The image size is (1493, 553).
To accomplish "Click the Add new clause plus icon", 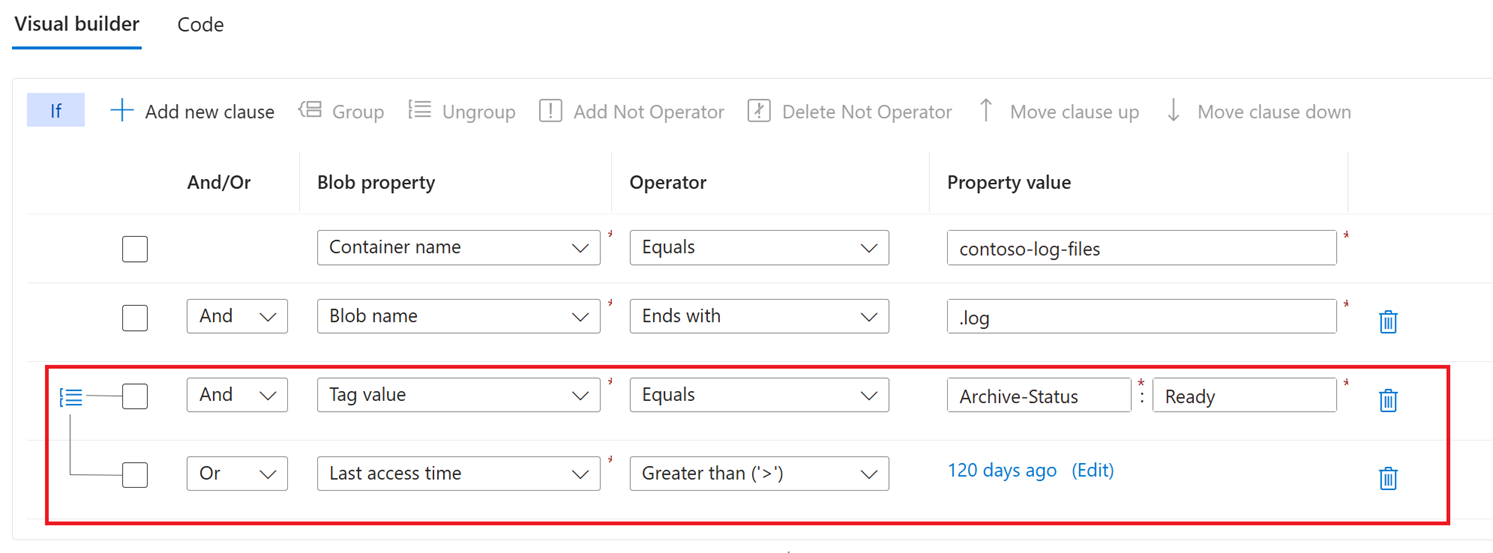I will point(121,111).
